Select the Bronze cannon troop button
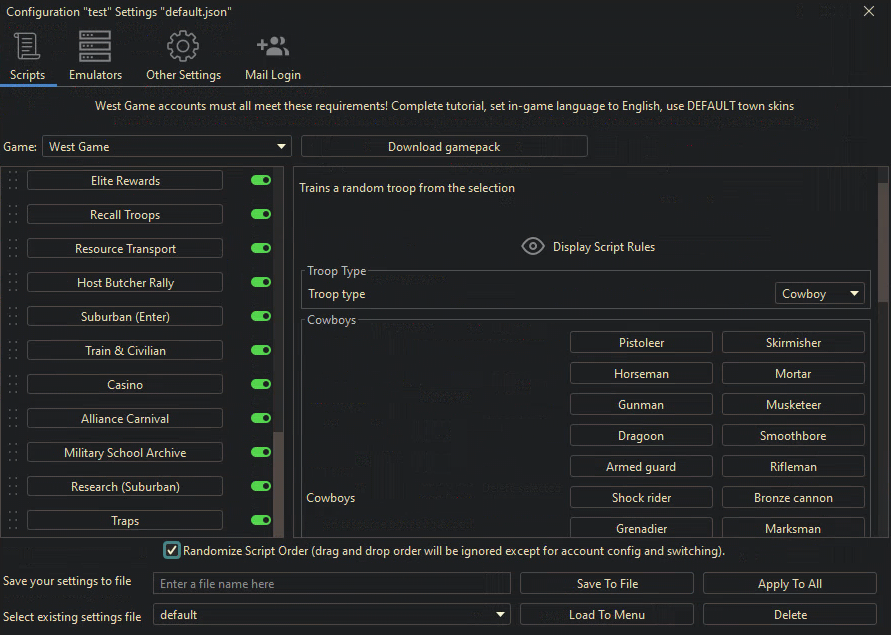This screenshot has height=635, width=891. (x=793, y=497)
